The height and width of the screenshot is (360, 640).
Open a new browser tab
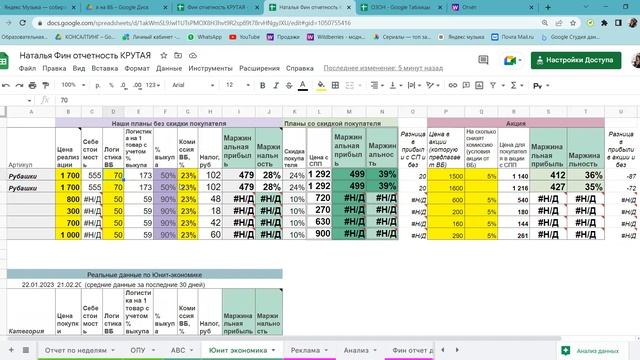[548, 7]
